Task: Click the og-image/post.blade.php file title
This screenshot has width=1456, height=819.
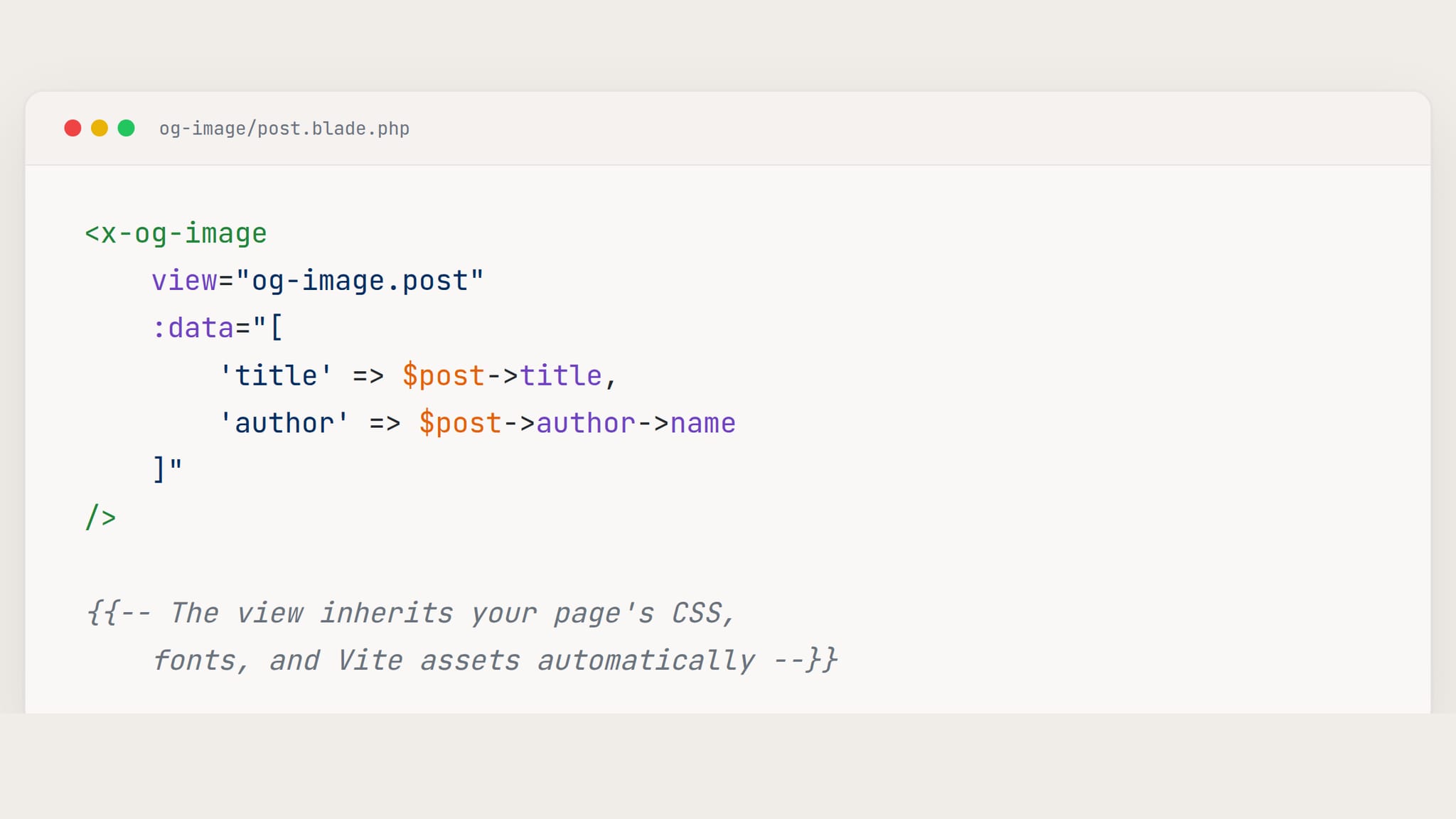Action: click(x=284, y=129)
